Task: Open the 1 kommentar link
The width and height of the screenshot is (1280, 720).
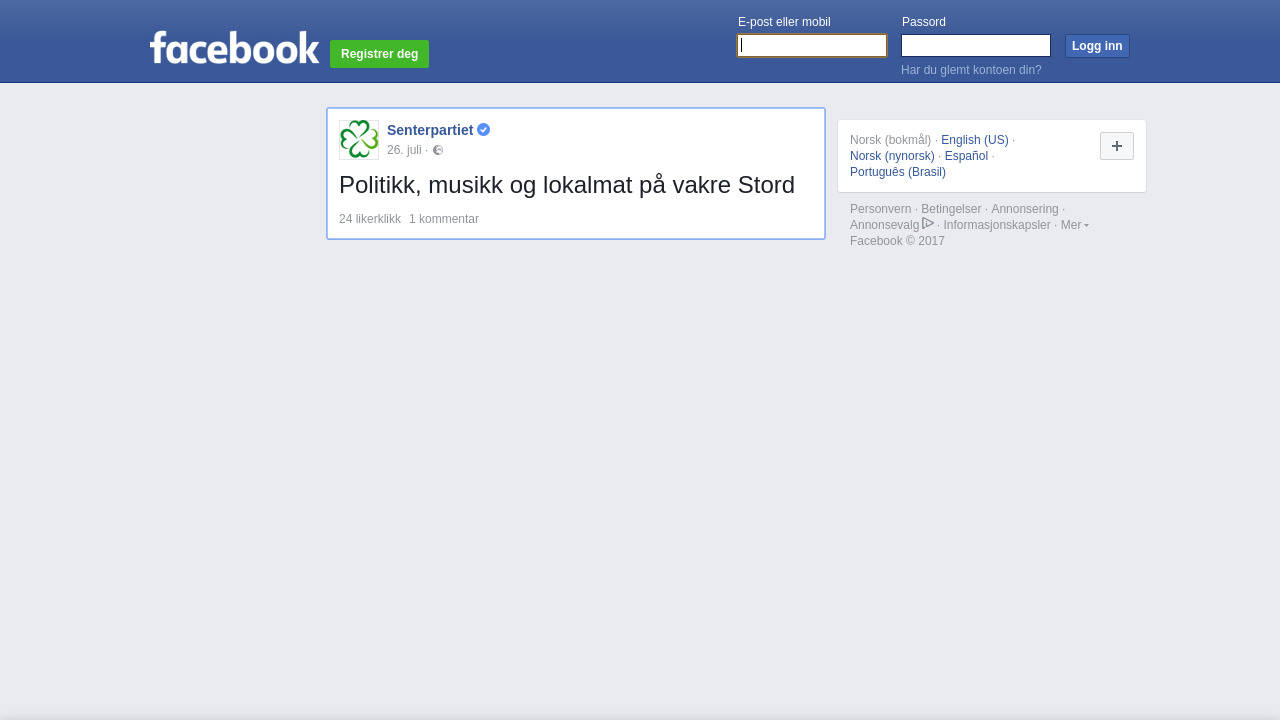Action: pos(444,219)
